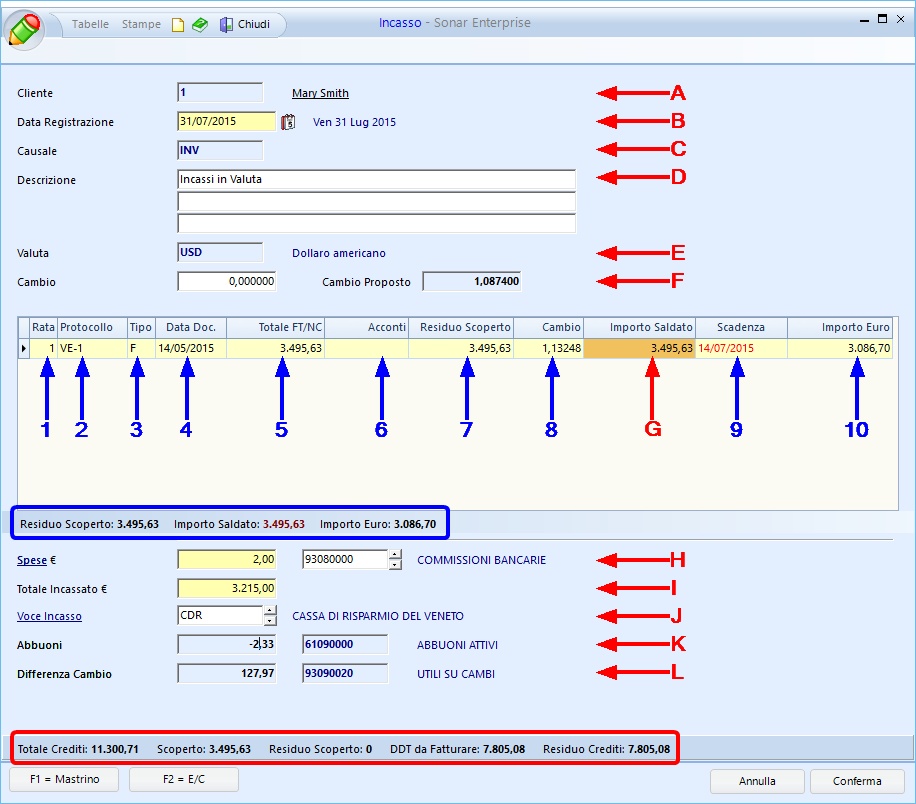The height and width of the screenshot is (804, 916).
Task: Click the Spese link label
Action: 31,560
